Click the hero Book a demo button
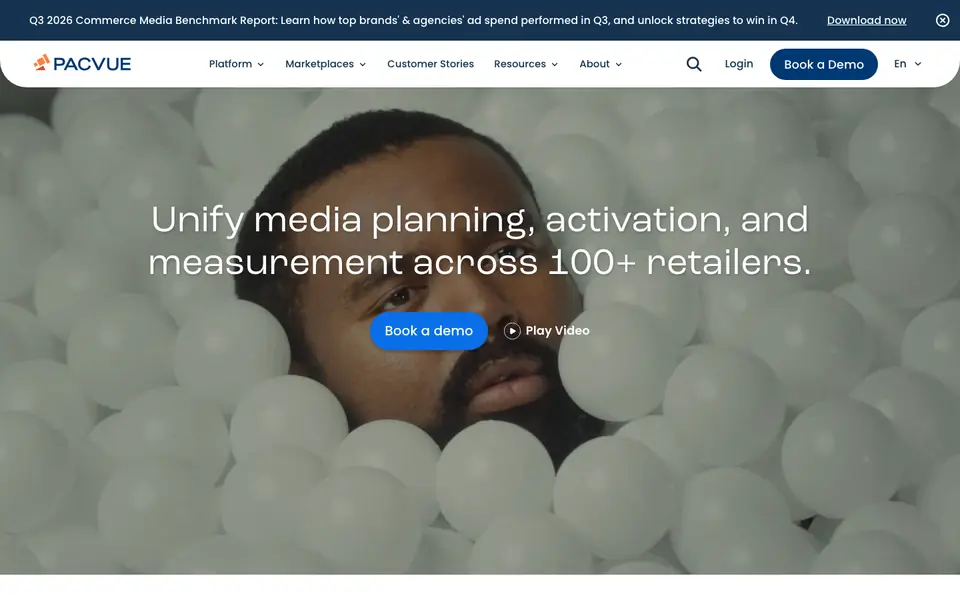The width and height of the screenshot is (960, 600). coord(429,331)
